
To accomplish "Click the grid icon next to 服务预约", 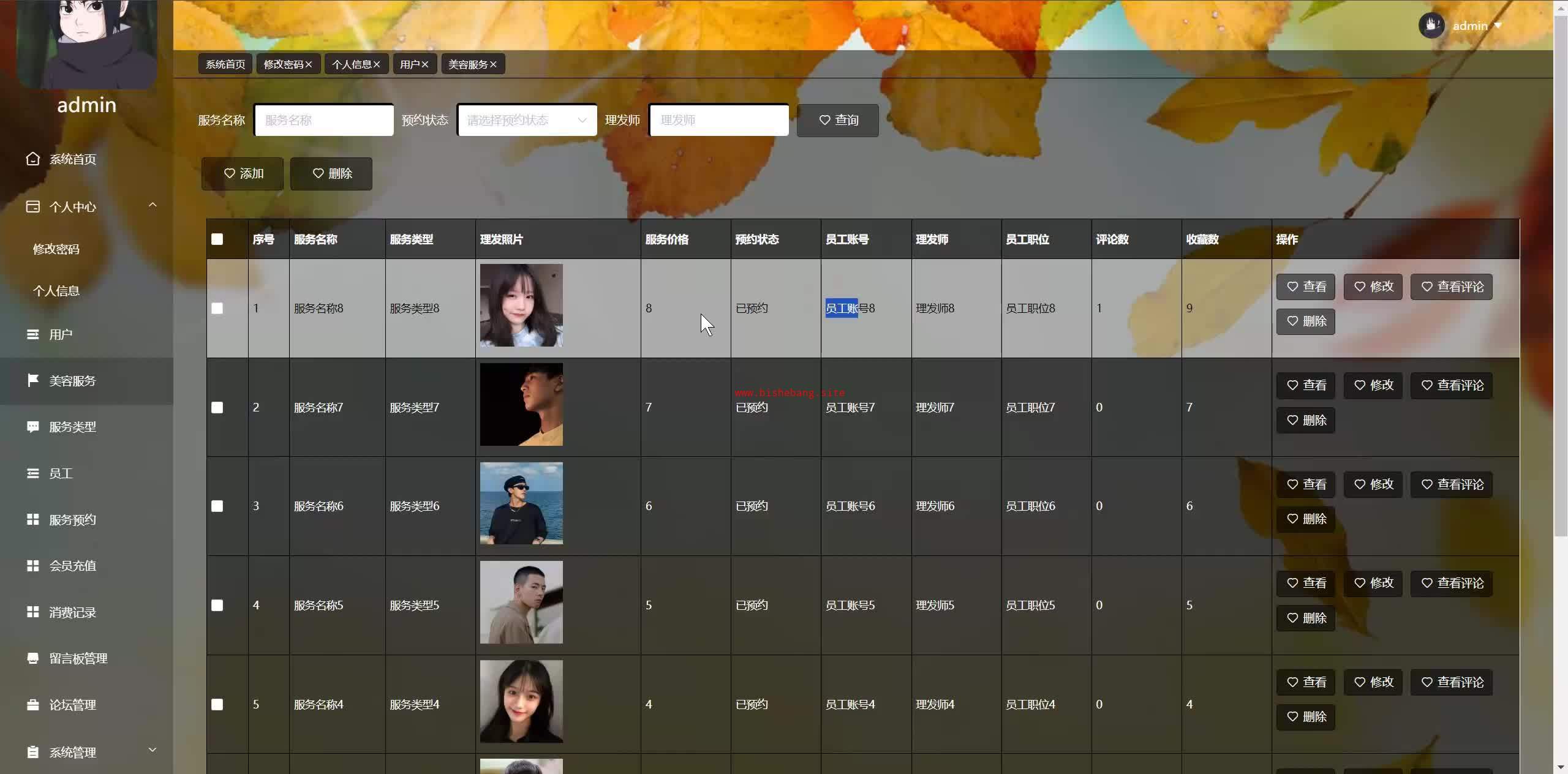I will click(x=33, y=520).
